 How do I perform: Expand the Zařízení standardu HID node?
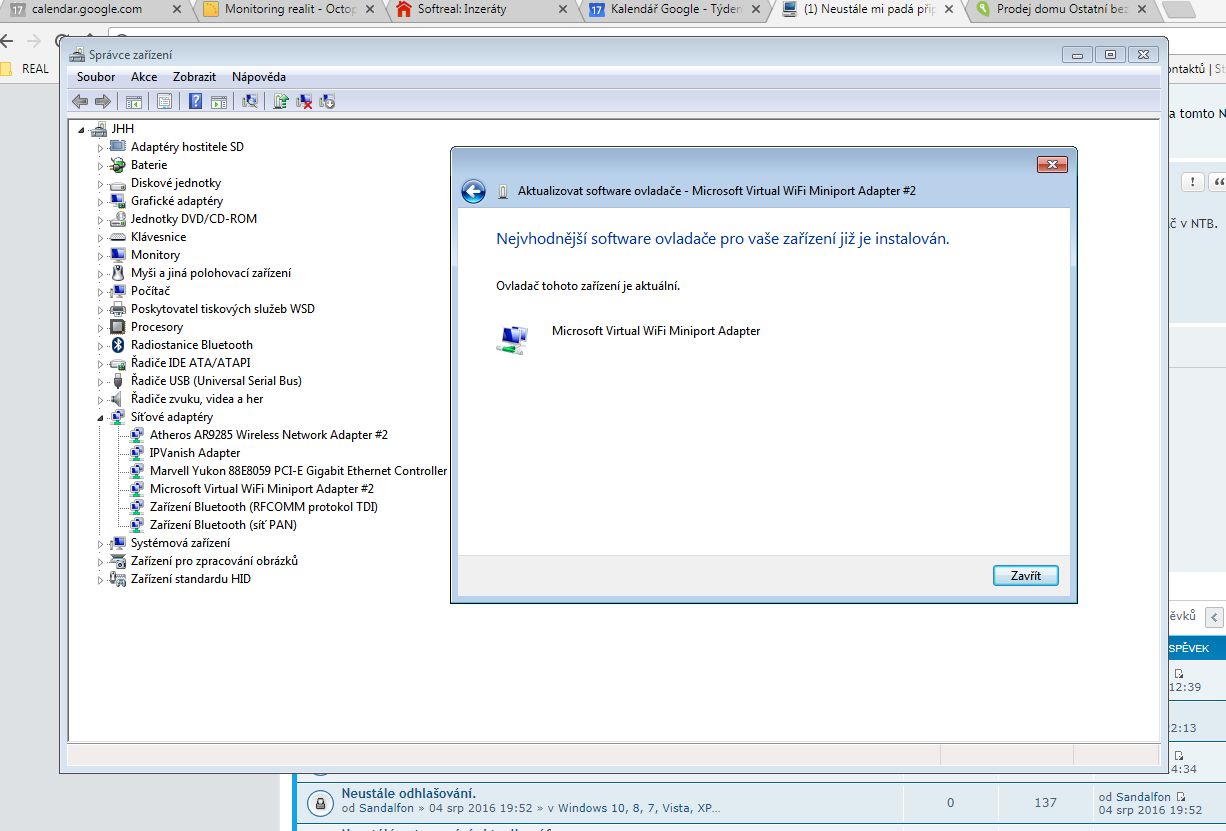click(x=100, y=580)
